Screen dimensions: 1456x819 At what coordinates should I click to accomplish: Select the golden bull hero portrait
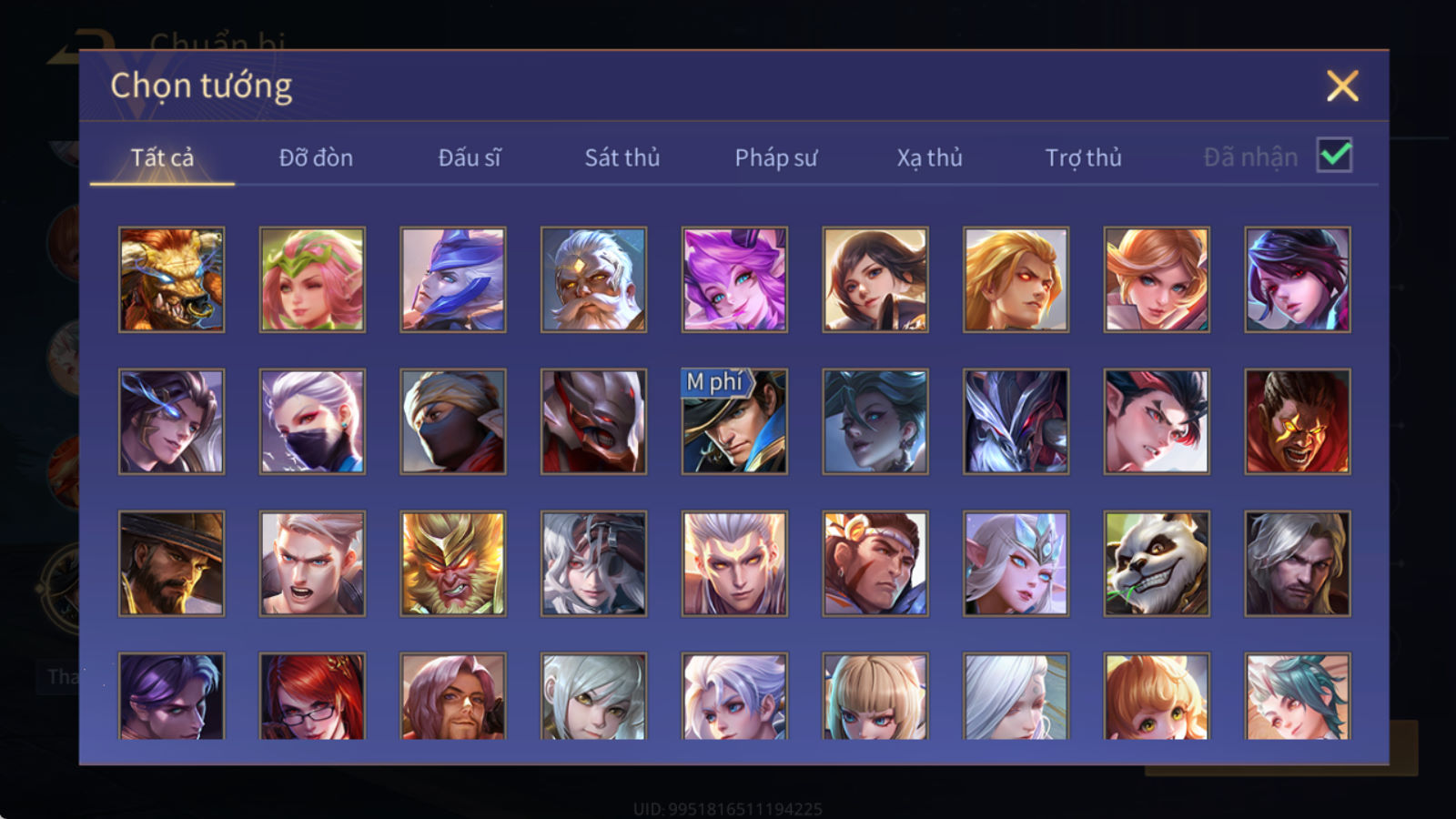point(171,279)
